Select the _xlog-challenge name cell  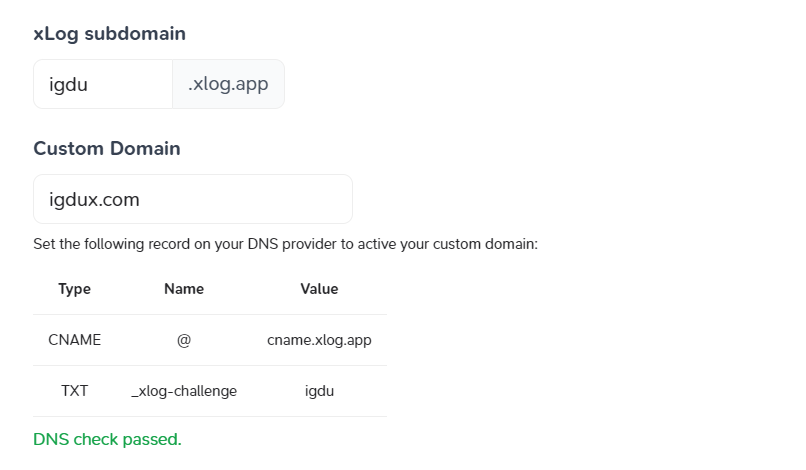click(184, 391)
